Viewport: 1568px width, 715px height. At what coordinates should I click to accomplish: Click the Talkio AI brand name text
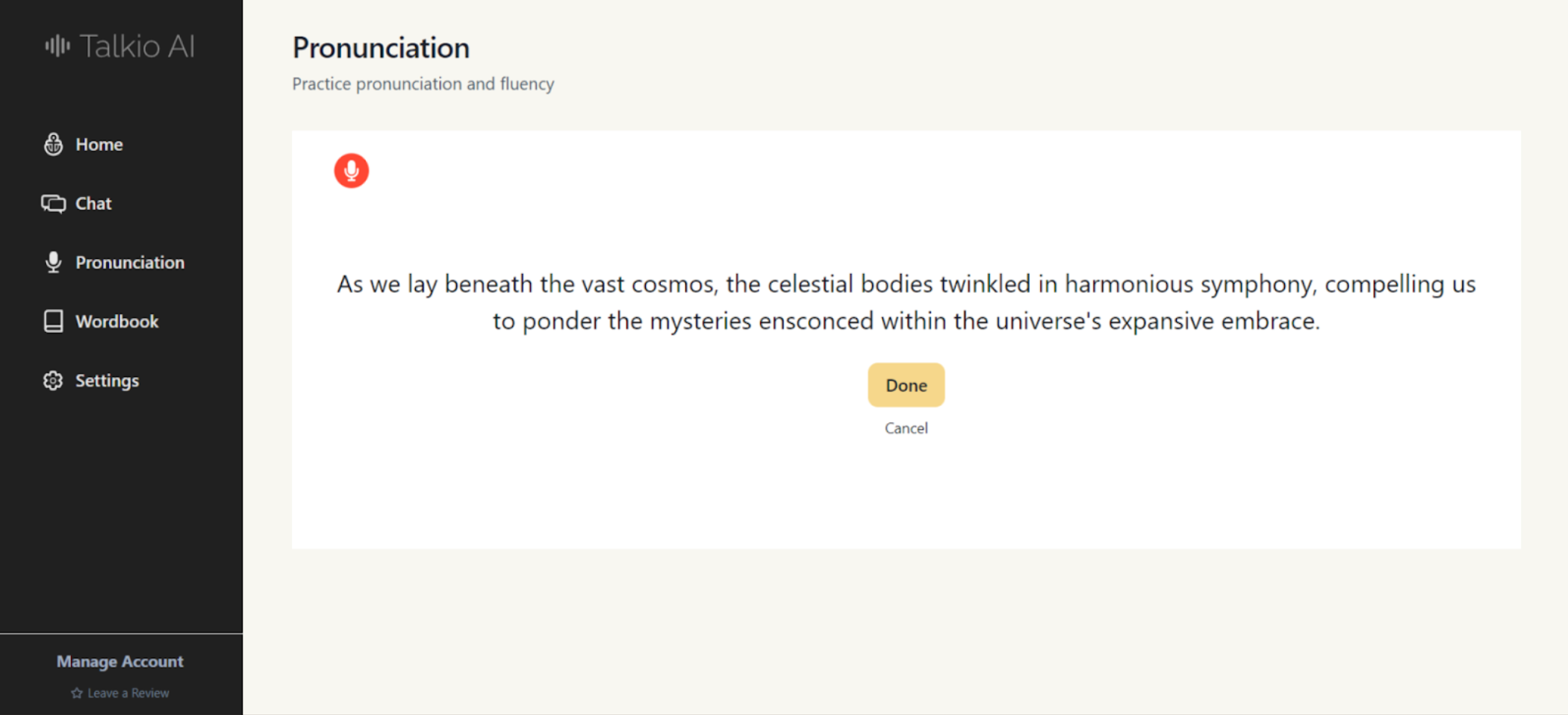point(137,46)
